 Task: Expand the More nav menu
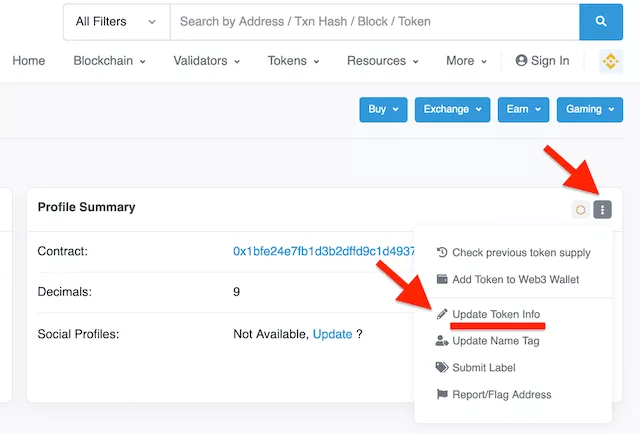pos(466,61)
